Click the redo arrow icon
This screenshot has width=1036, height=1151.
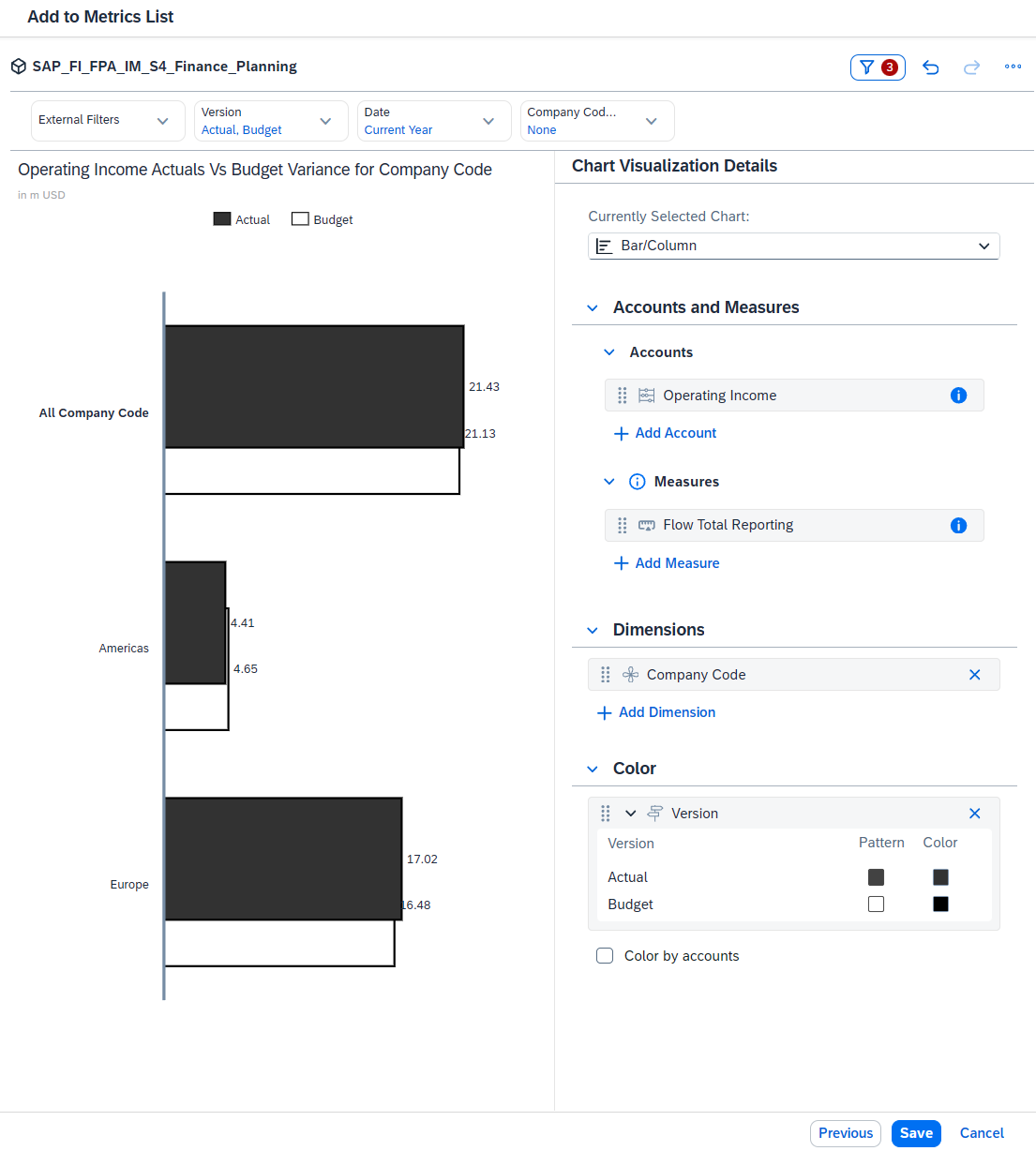coord(971,67)
